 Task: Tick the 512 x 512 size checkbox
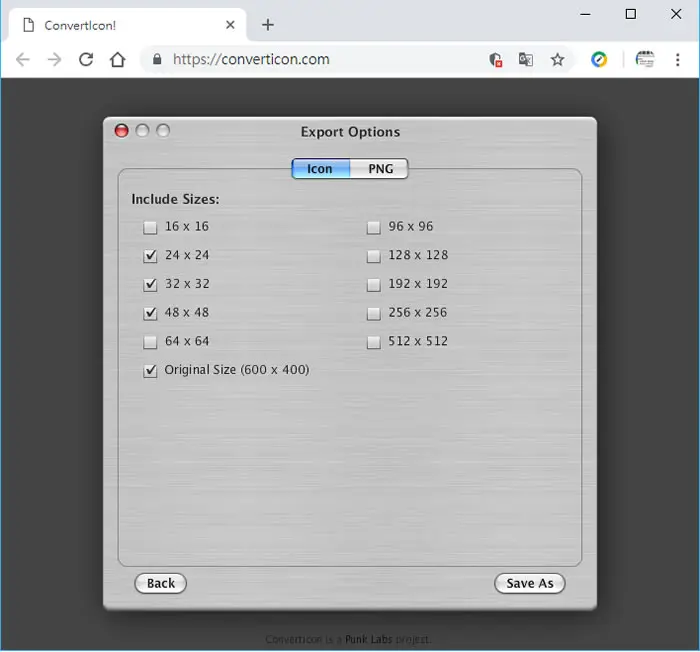pyautogui.click(x=373, y=342)
